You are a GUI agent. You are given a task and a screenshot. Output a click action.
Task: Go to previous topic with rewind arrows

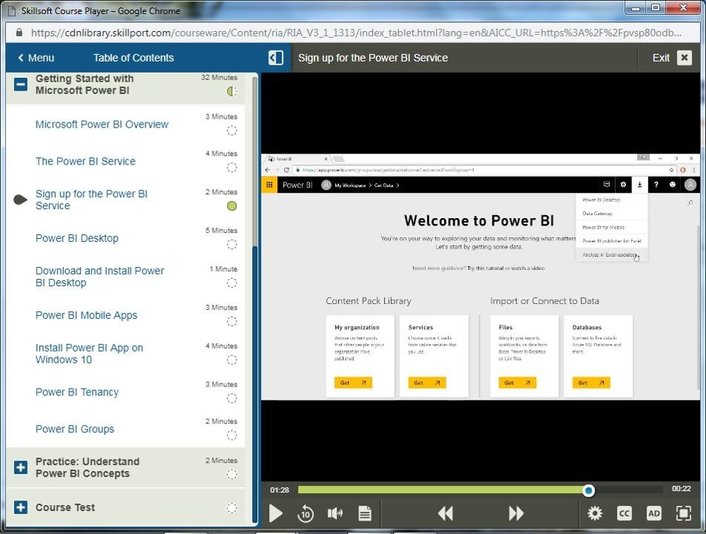[445, 513]
